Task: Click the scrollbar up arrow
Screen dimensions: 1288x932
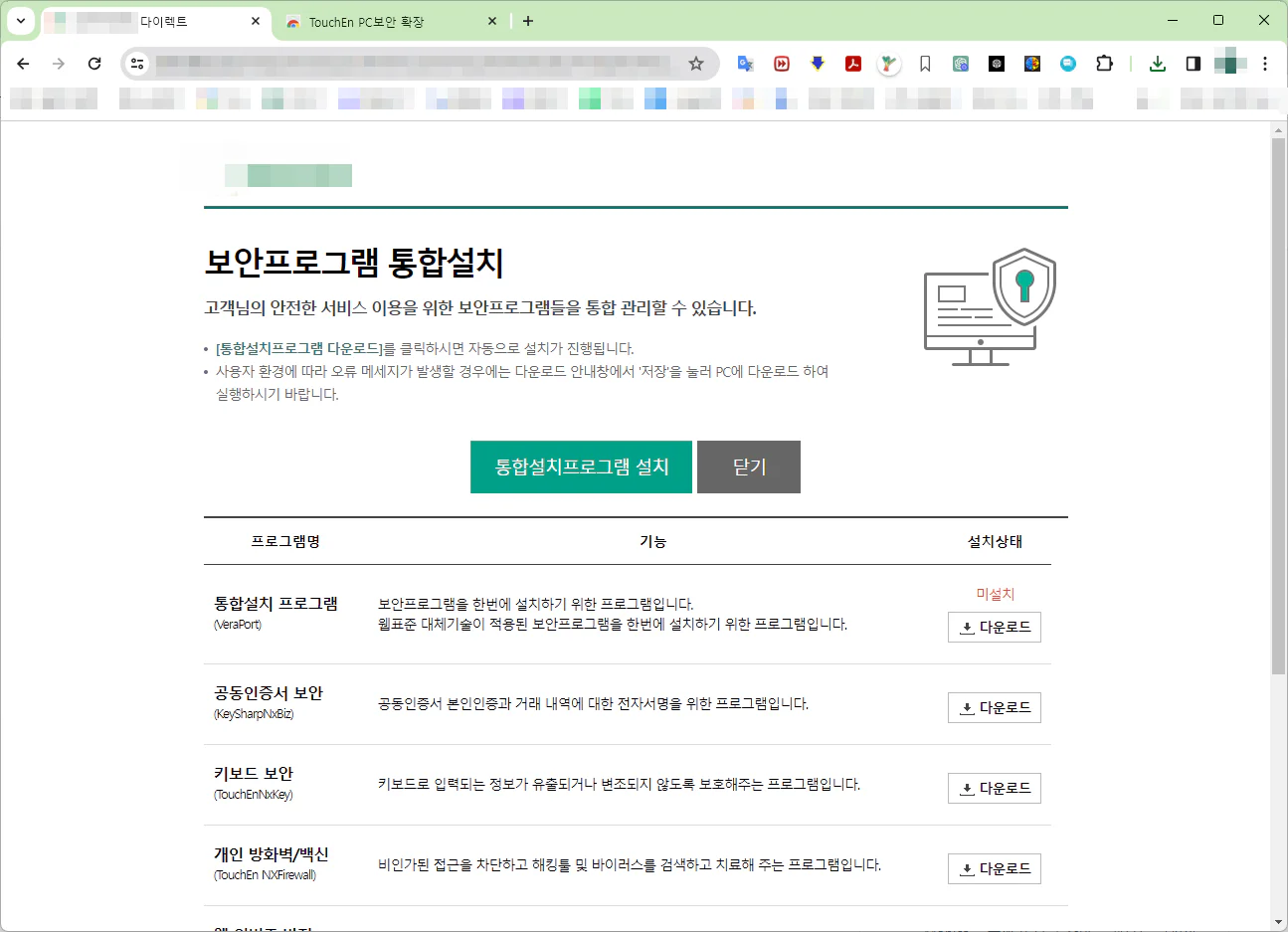Action: click(x=1279, y=129)
